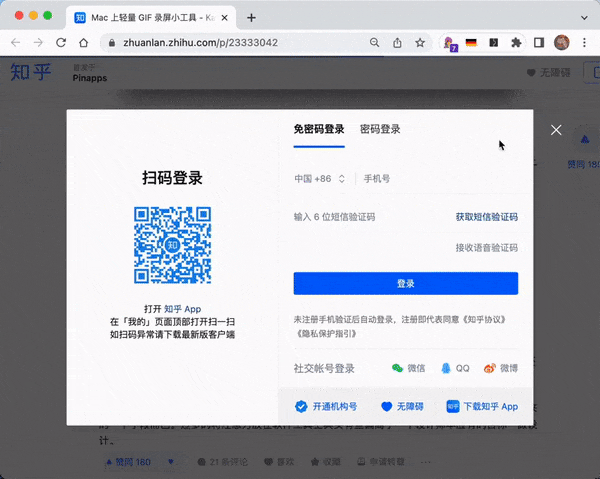Click the zoom magnifier icon in address bar
The image size is (600, 479).
pyautogui.click(x=375, y=42)
